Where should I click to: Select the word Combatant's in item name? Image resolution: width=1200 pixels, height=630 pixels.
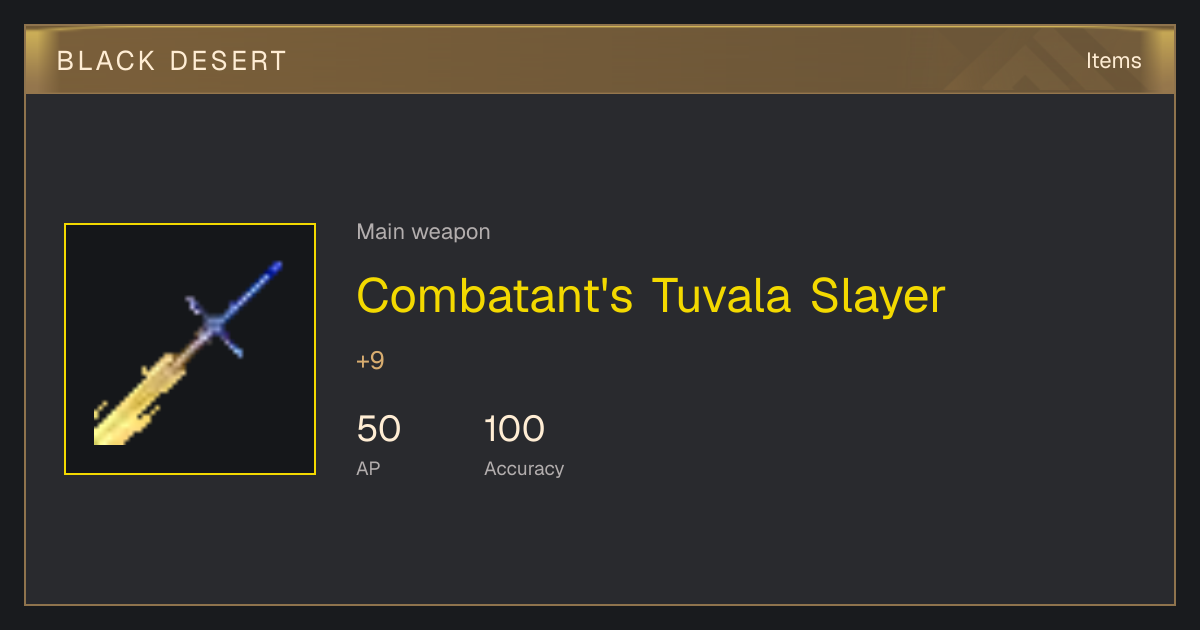[x=495, y=296]
